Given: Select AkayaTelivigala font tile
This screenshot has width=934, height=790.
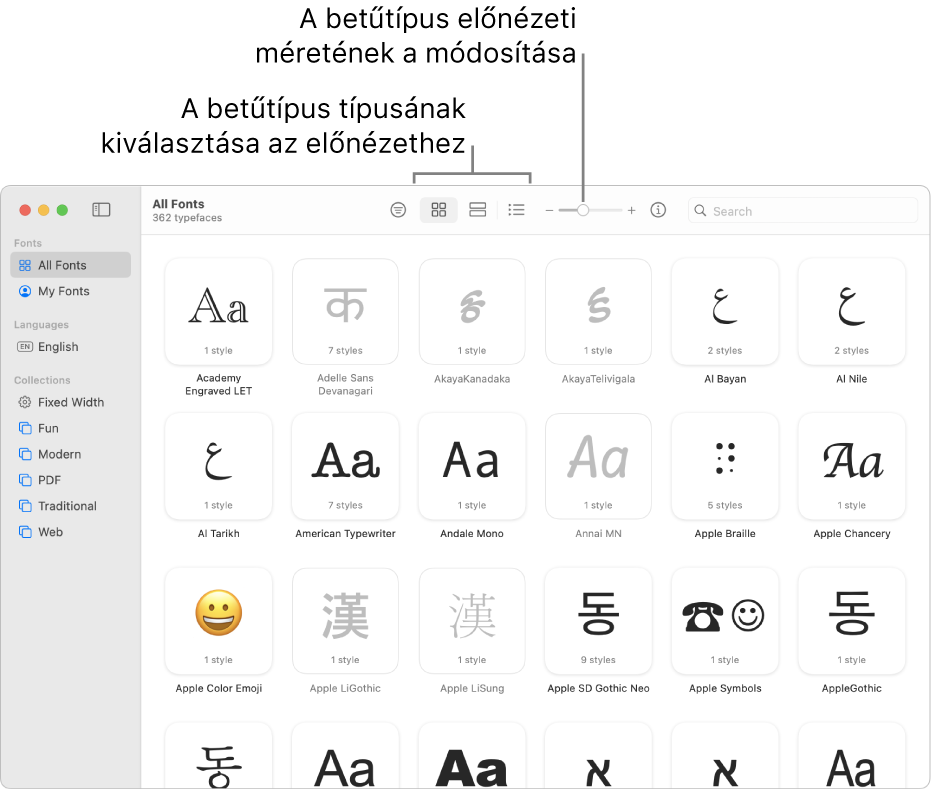Looking at the screenshot, I should [x=599, y=312].
